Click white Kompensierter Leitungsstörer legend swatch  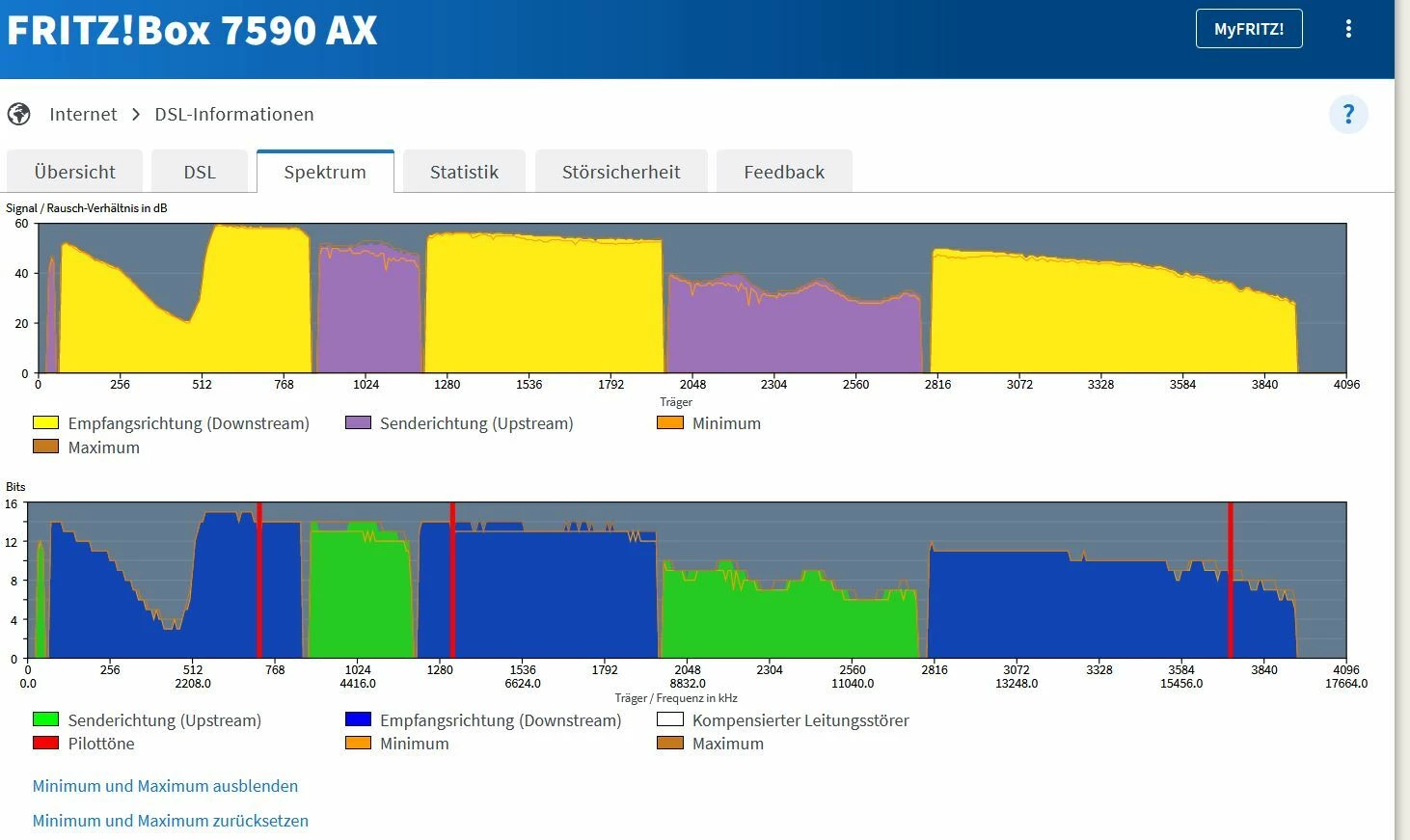click(670, 719)
